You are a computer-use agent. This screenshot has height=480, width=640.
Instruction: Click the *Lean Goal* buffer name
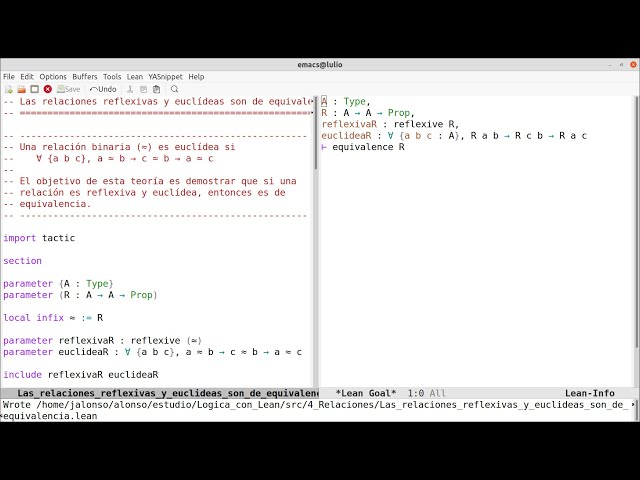[366, 393]
